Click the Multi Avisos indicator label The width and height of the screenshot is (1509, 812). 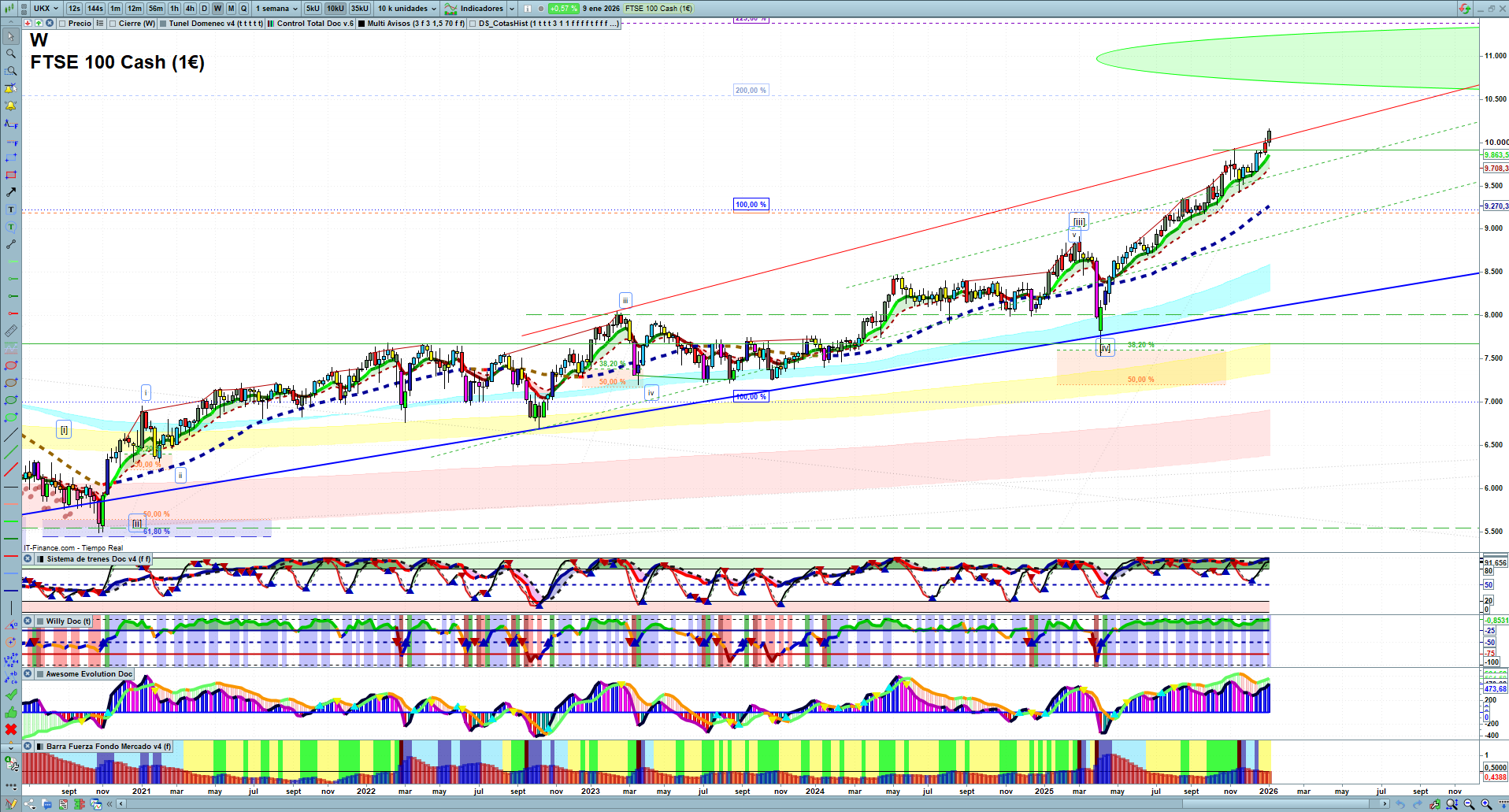tap(416, 24)
